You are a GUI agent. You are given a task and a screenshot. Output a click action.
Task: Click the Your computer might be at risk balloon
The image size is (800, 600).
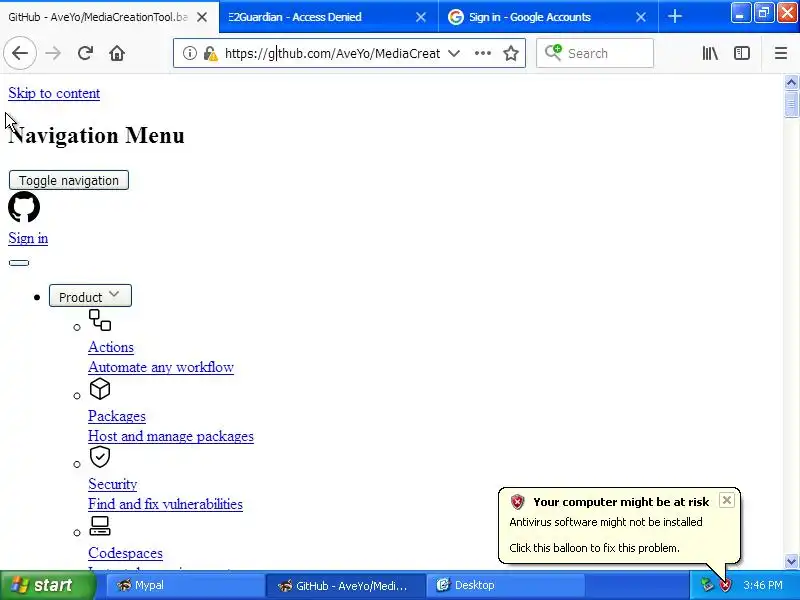pyautogui.click(x=619, y=526)
